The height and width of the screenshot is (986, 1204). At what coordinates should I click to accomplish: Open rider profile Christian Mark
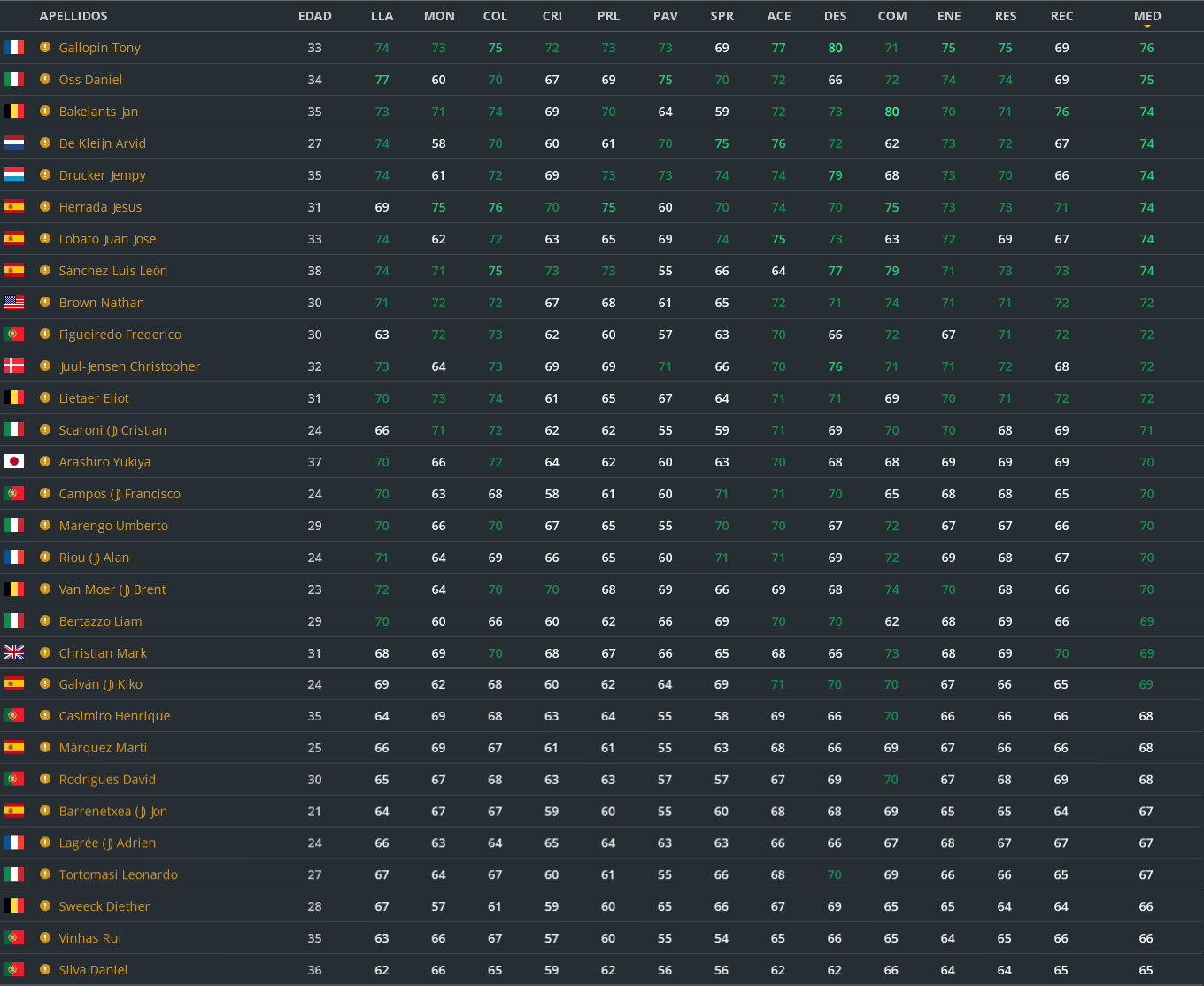(x=104, y=653)
